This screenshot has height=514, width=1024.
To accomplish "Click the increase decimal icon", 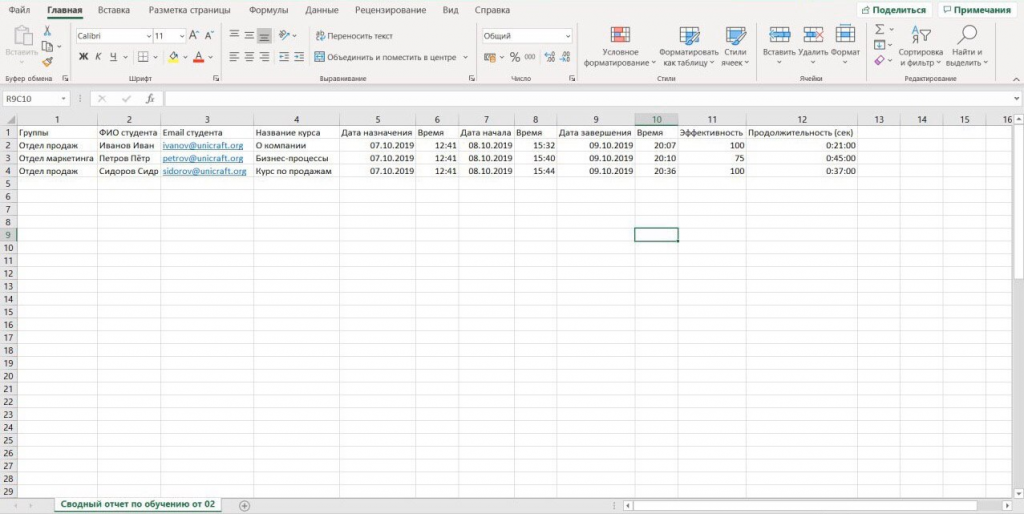I will tap(549, 57).
